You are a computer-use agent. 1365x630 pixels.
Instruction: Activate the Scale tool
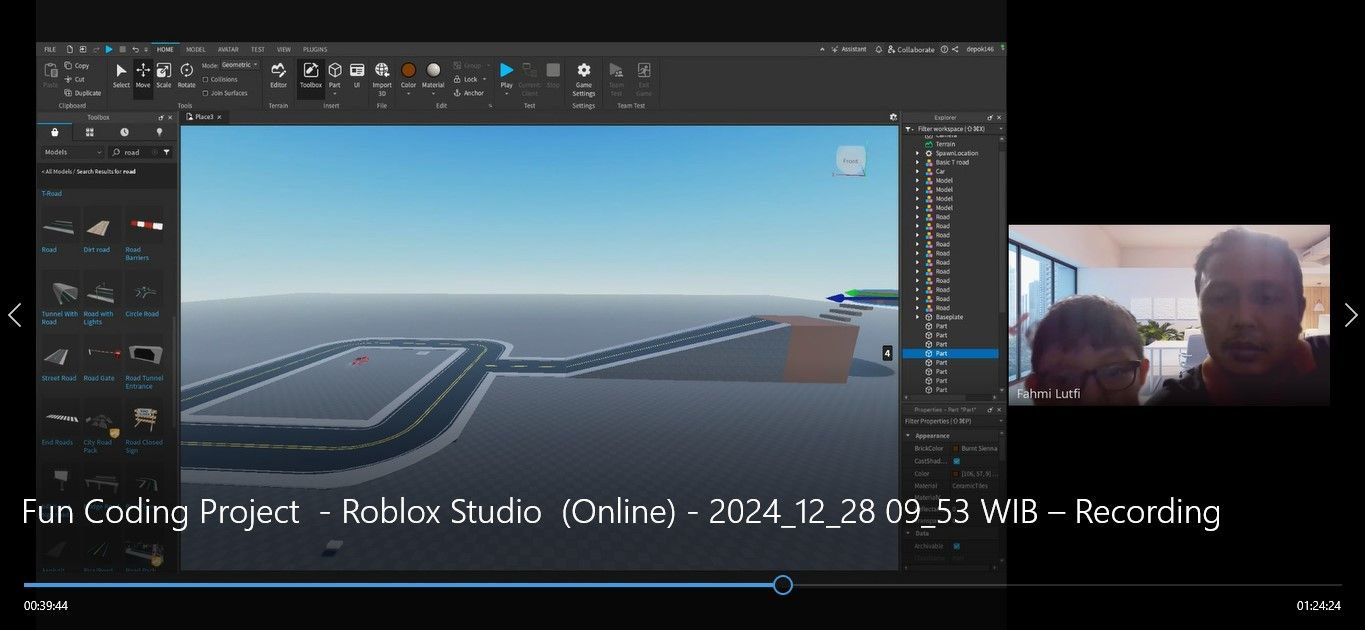(164, 75)
